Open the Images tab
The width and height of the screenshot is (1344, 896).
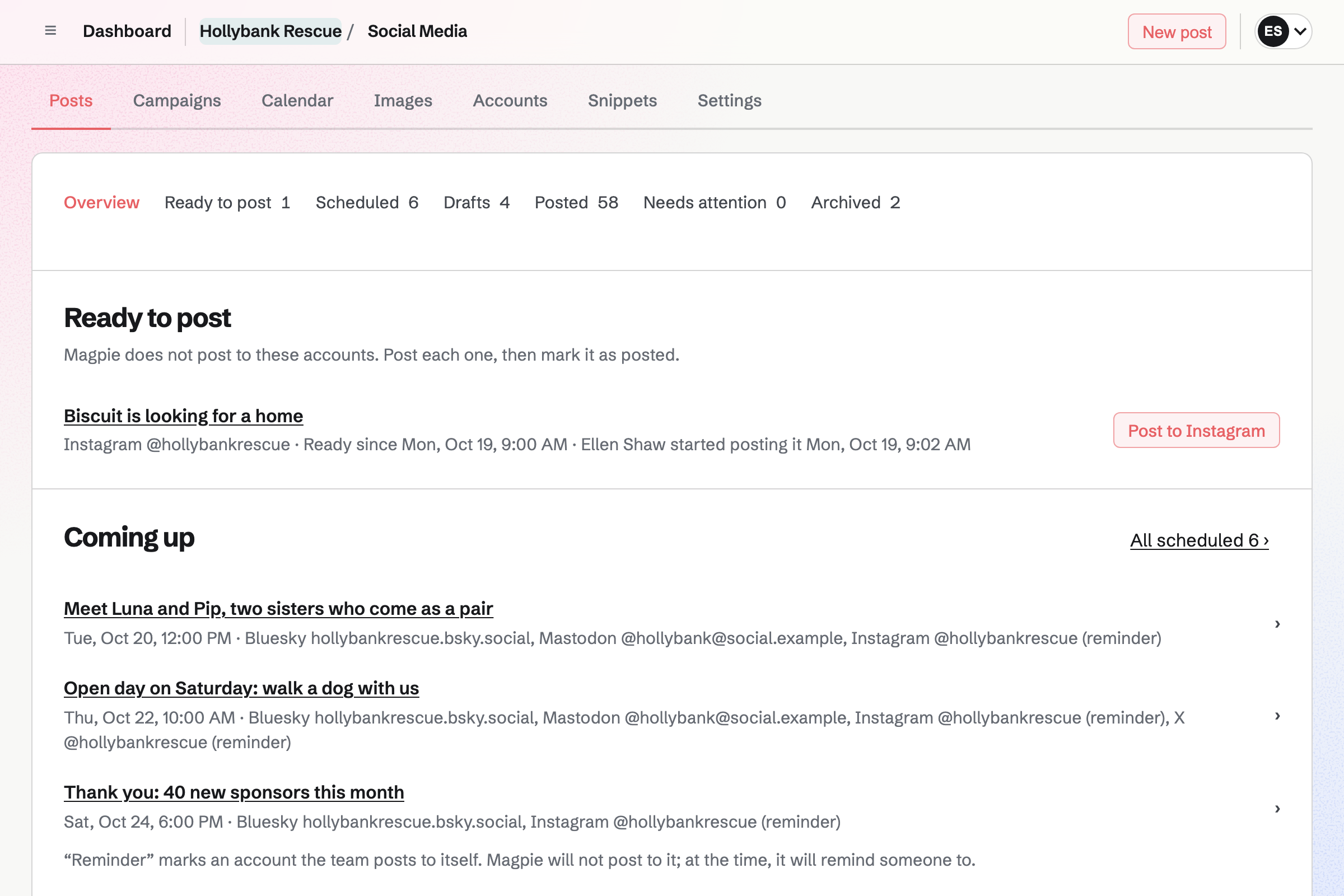[403, 101]
